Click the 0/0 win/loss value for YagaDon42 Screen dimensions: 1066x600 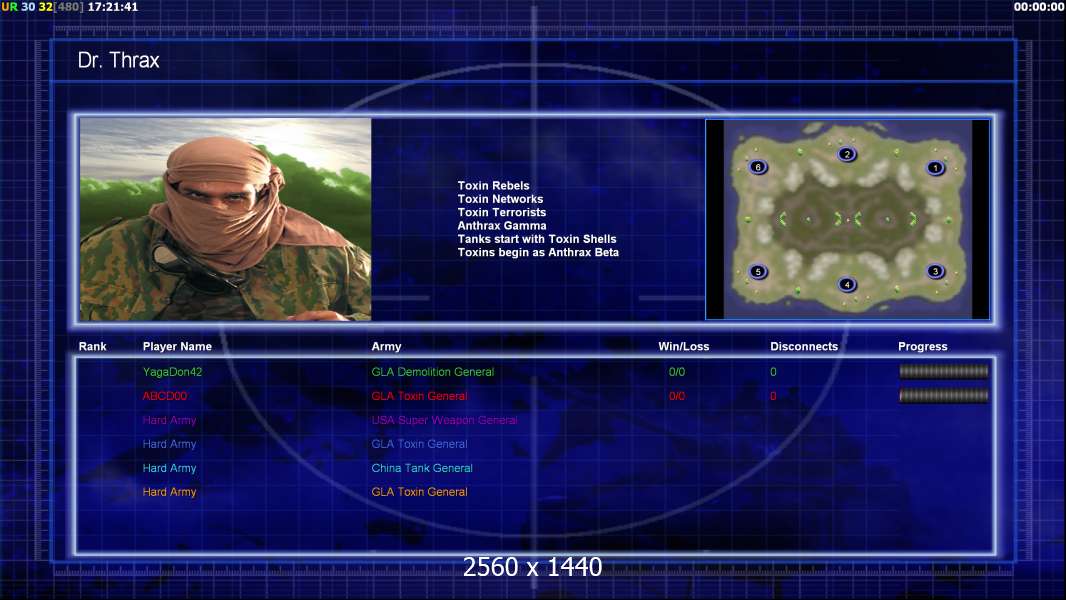tap(676, 372)
